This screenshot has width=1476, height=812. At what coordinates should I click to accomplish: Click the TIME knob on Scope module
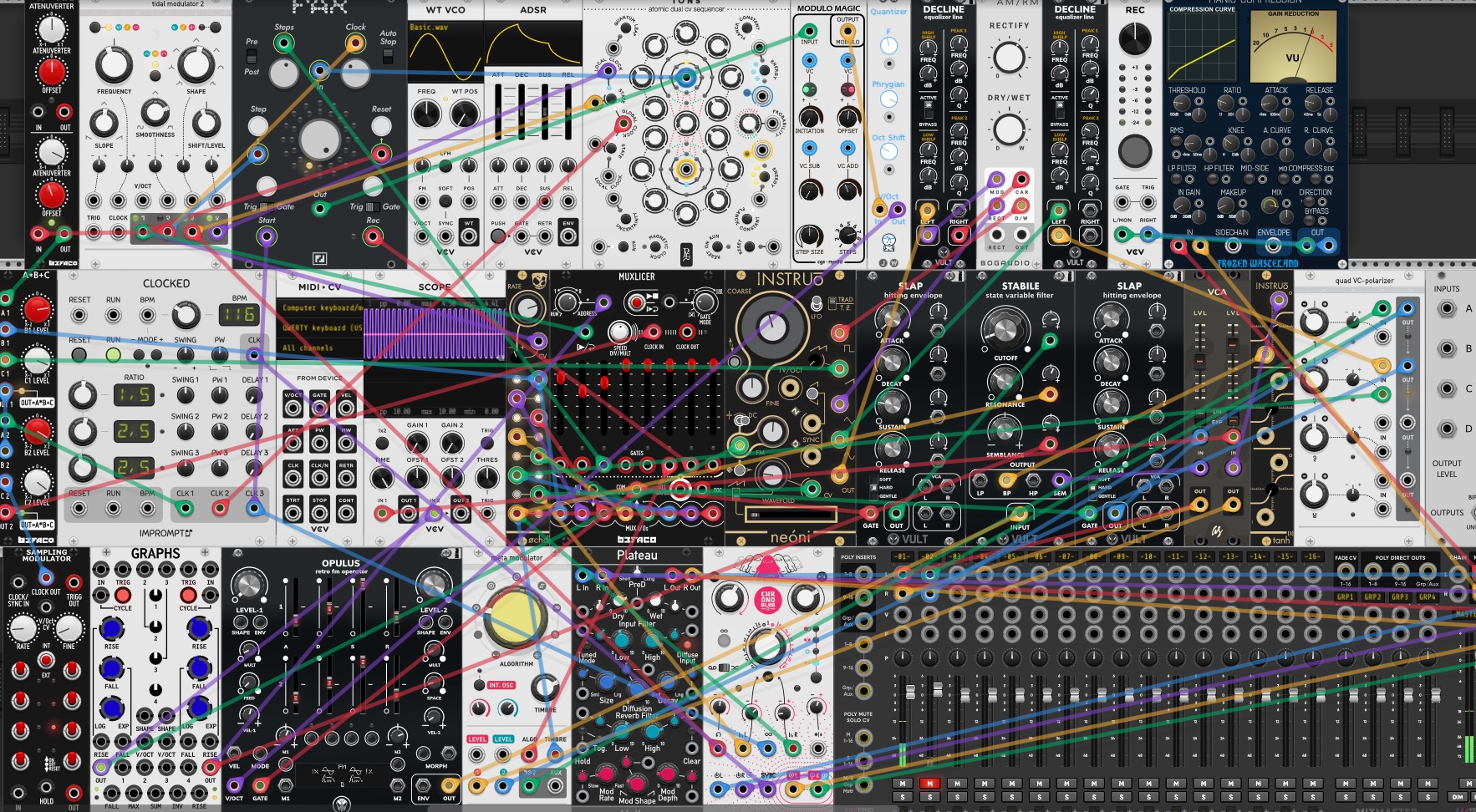pyautogui.click(x=382, y=479)
